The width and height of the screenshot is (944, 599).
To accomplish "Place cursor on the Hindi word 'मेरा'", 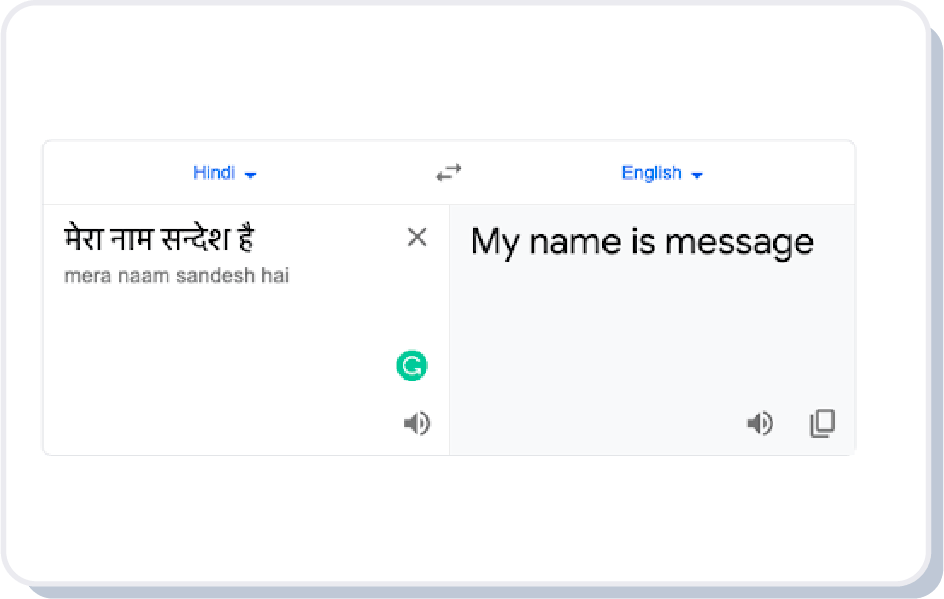I will click(x=84, y=239).
